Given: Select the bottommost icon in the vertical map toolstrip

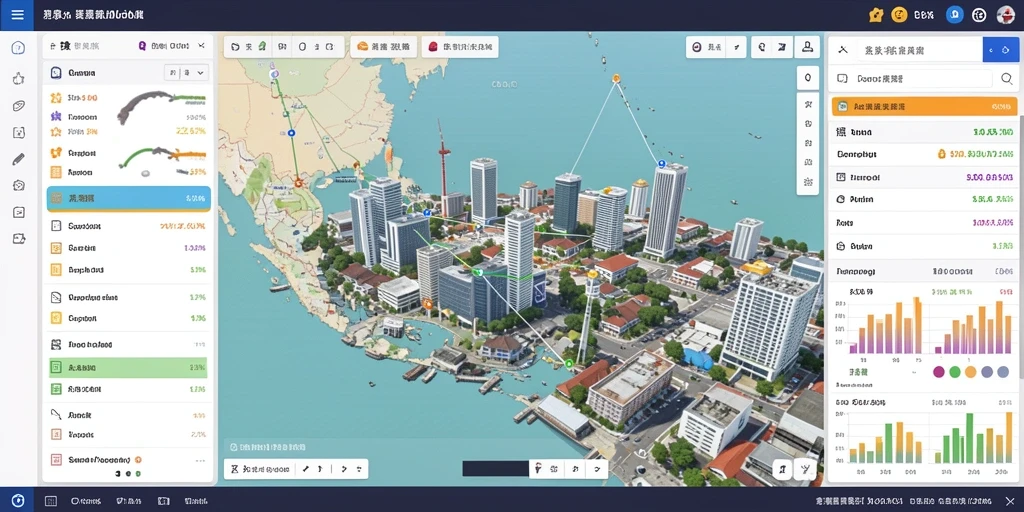Looking at the screenshot, I should tap(808, 182).
